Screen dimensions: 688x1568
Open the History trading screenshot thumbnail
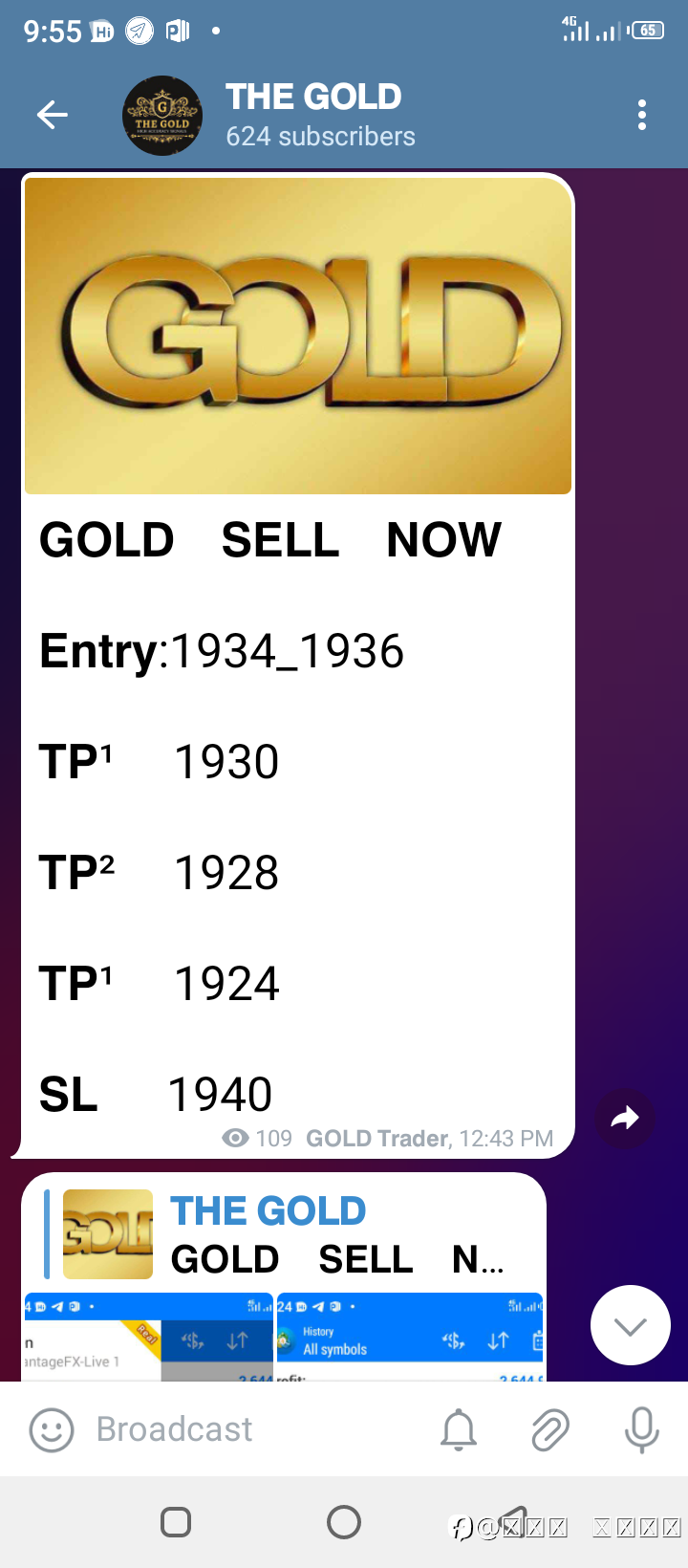[x=409, y=1337]
